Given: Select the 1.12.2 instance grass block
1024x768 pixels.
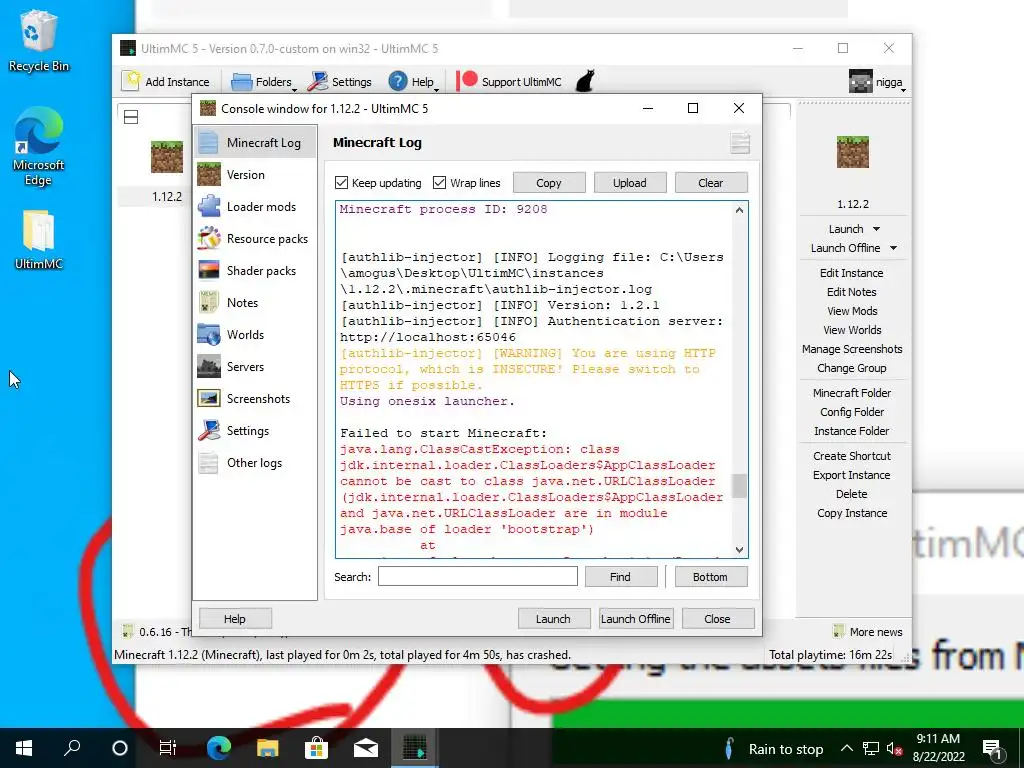Looking at the screenshot, I should coord(167,157).
